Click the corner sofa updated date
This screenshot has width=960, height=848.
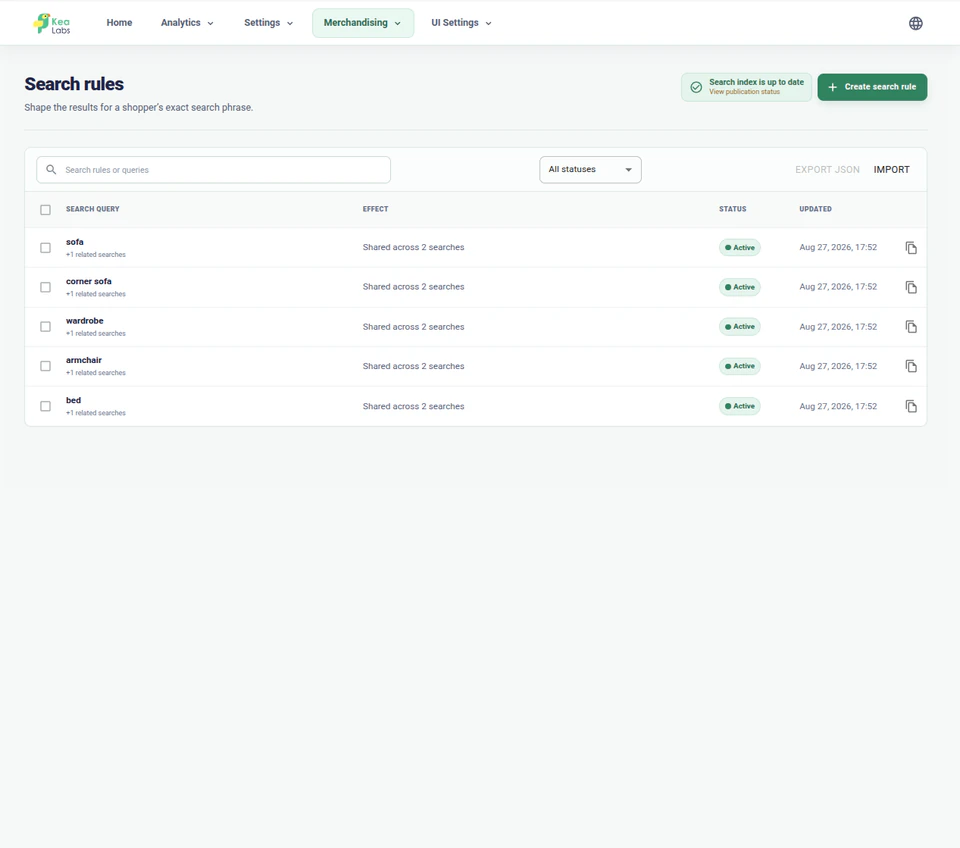(x=838, y=287)
